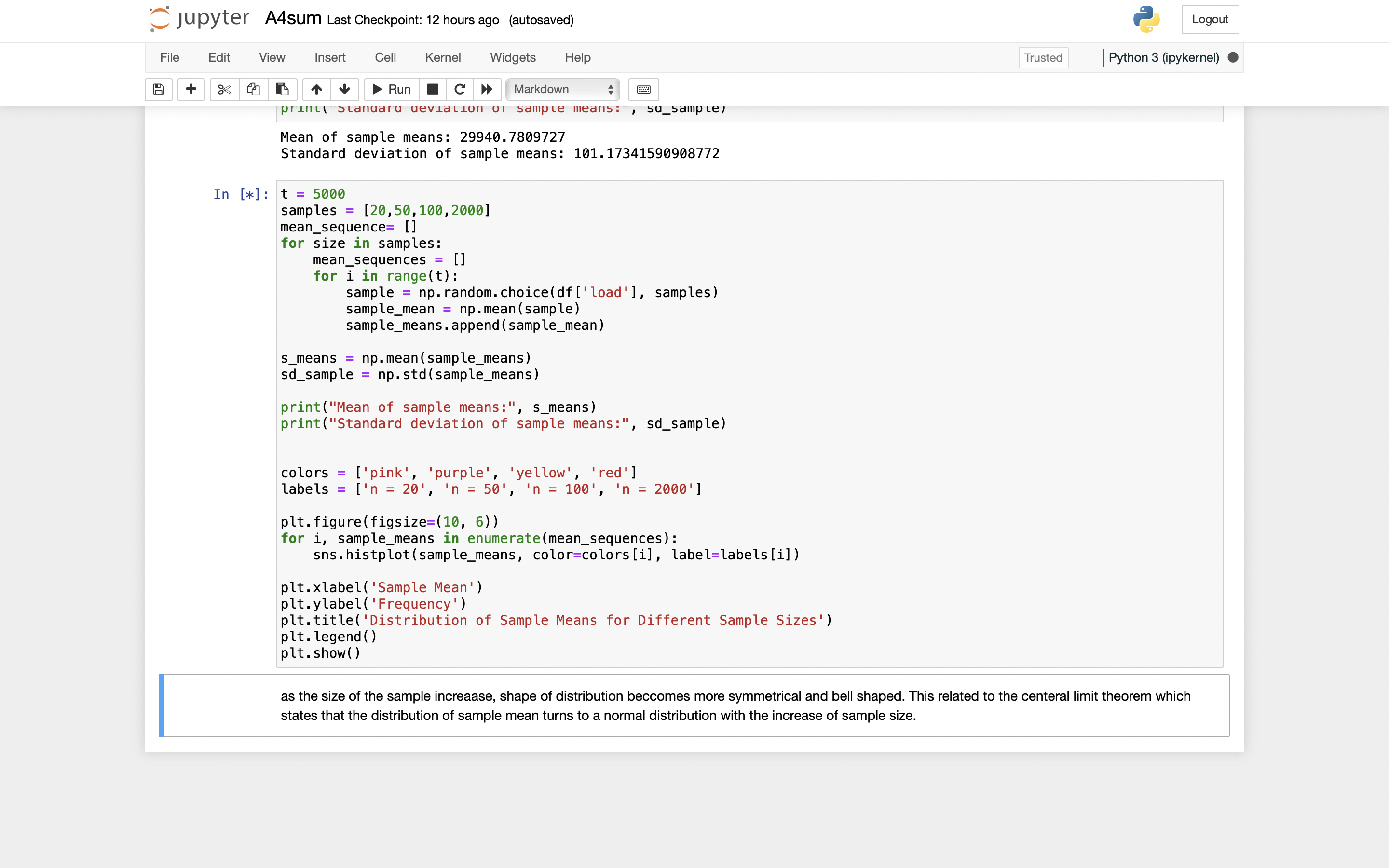Move the selected cell up
Image resolution: width=1389 pixels, height=868 pixels.
[x=316, y=89]
